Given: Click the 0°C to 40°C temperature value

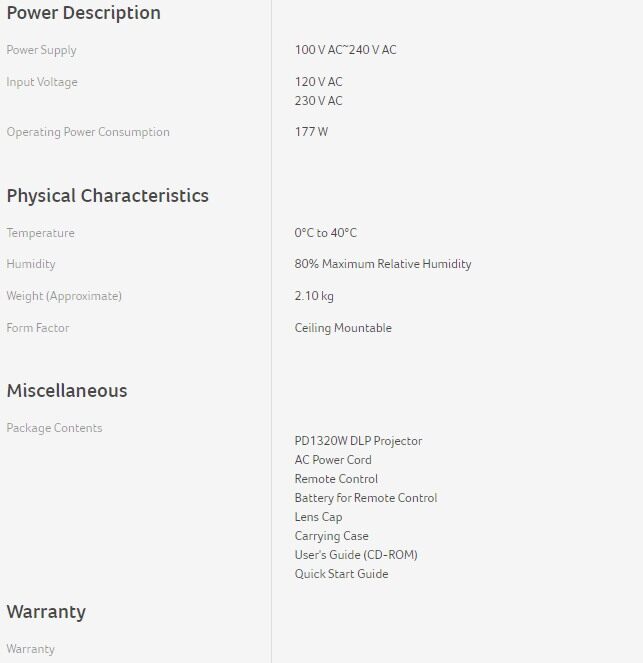Looking at the screenshot, I should click(x=325, y=233).
